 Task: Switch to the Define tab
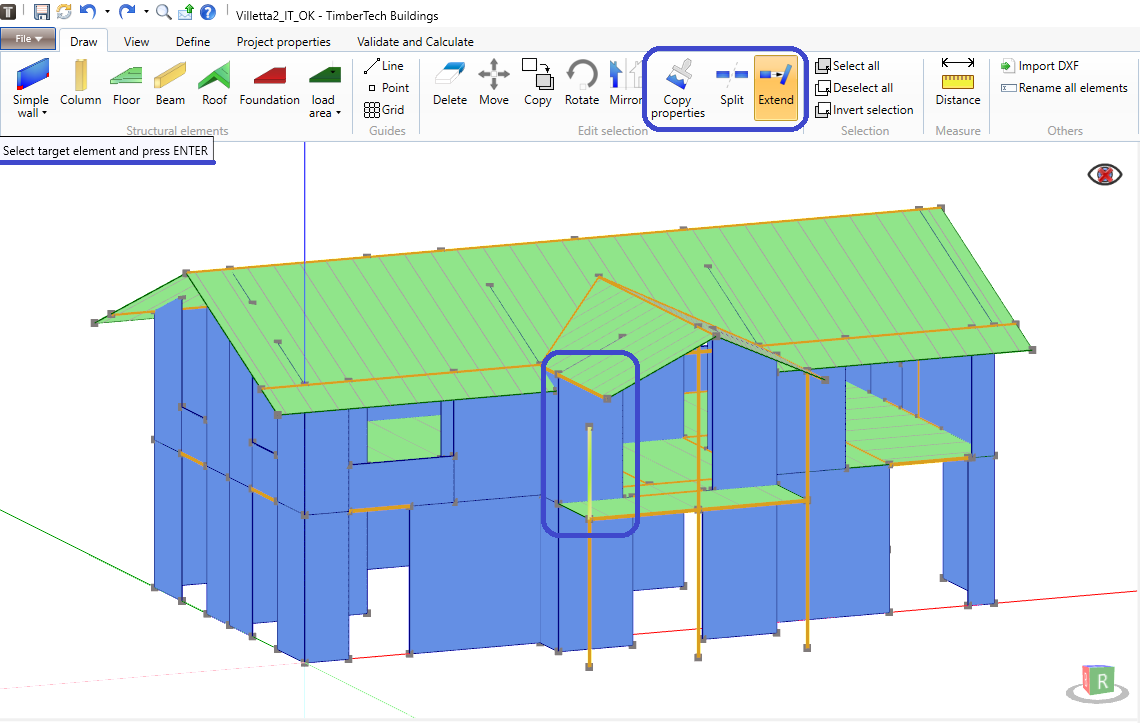click(x=193, y=42)
